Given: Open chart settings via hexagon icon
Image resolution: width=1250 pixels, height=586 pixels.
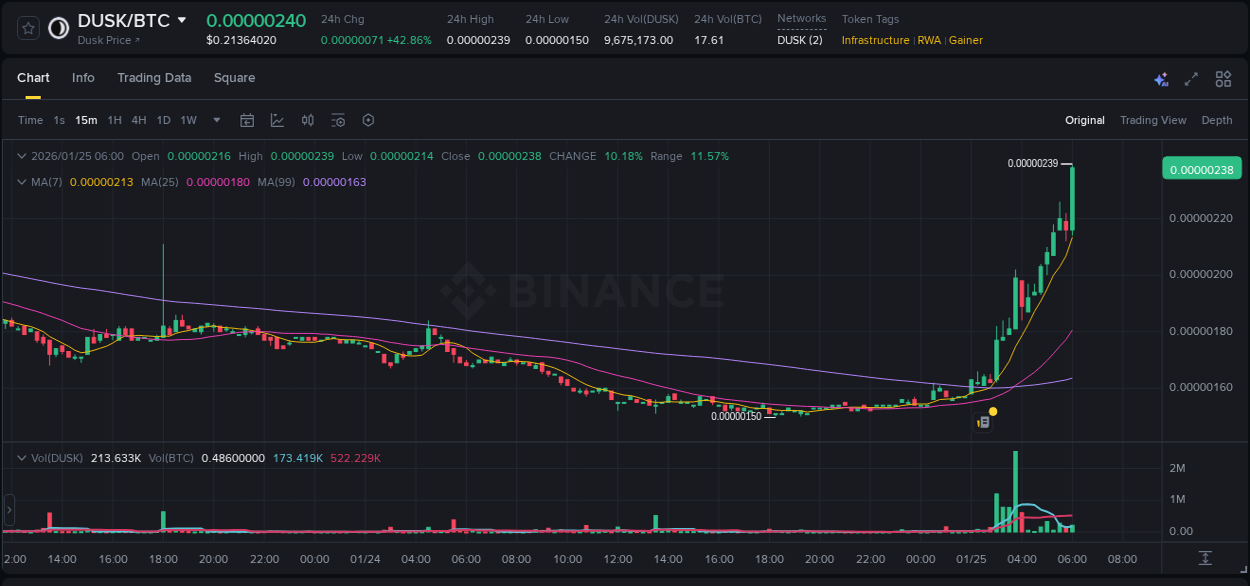Looking at the screenshot, I should (x=368, y=120).
